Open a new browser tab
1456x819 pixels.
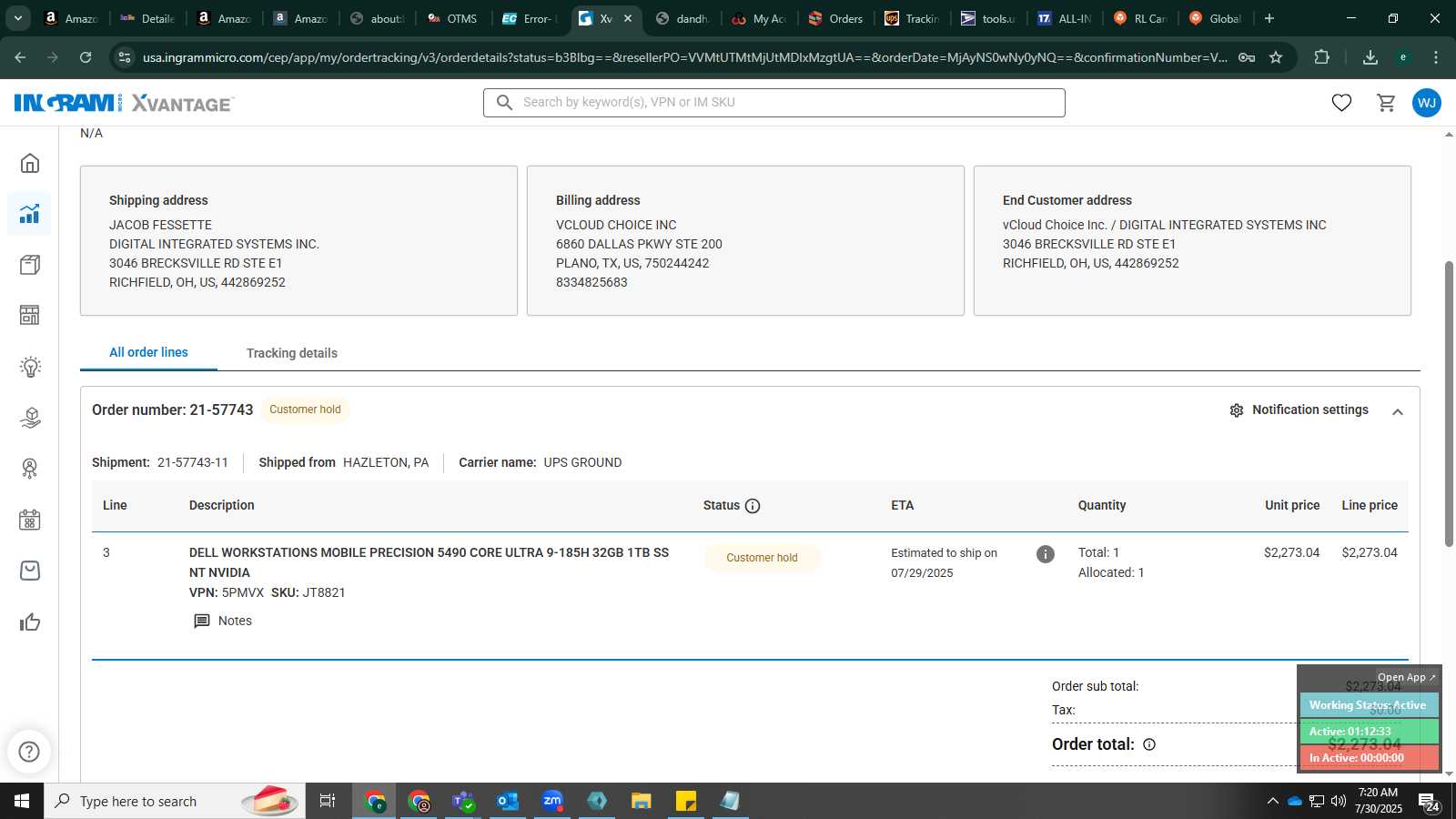point(1269,18)
